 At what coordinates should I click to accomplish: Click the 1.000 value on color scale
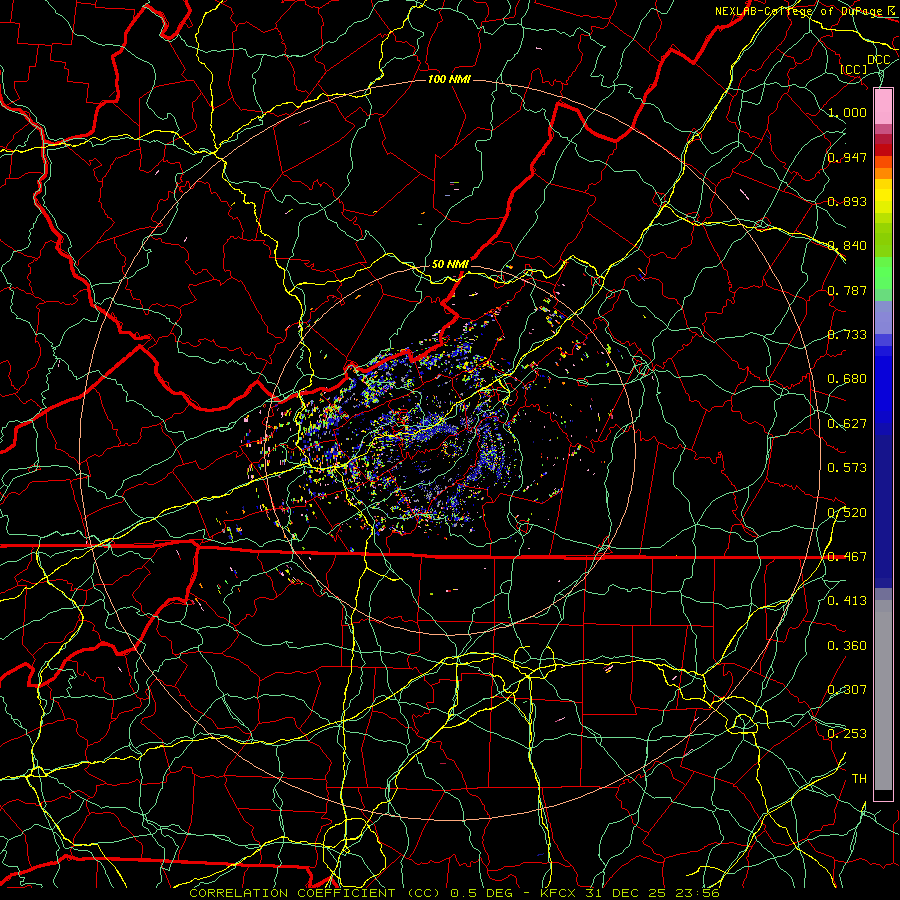pyautogui.click(x=847, y=112)
